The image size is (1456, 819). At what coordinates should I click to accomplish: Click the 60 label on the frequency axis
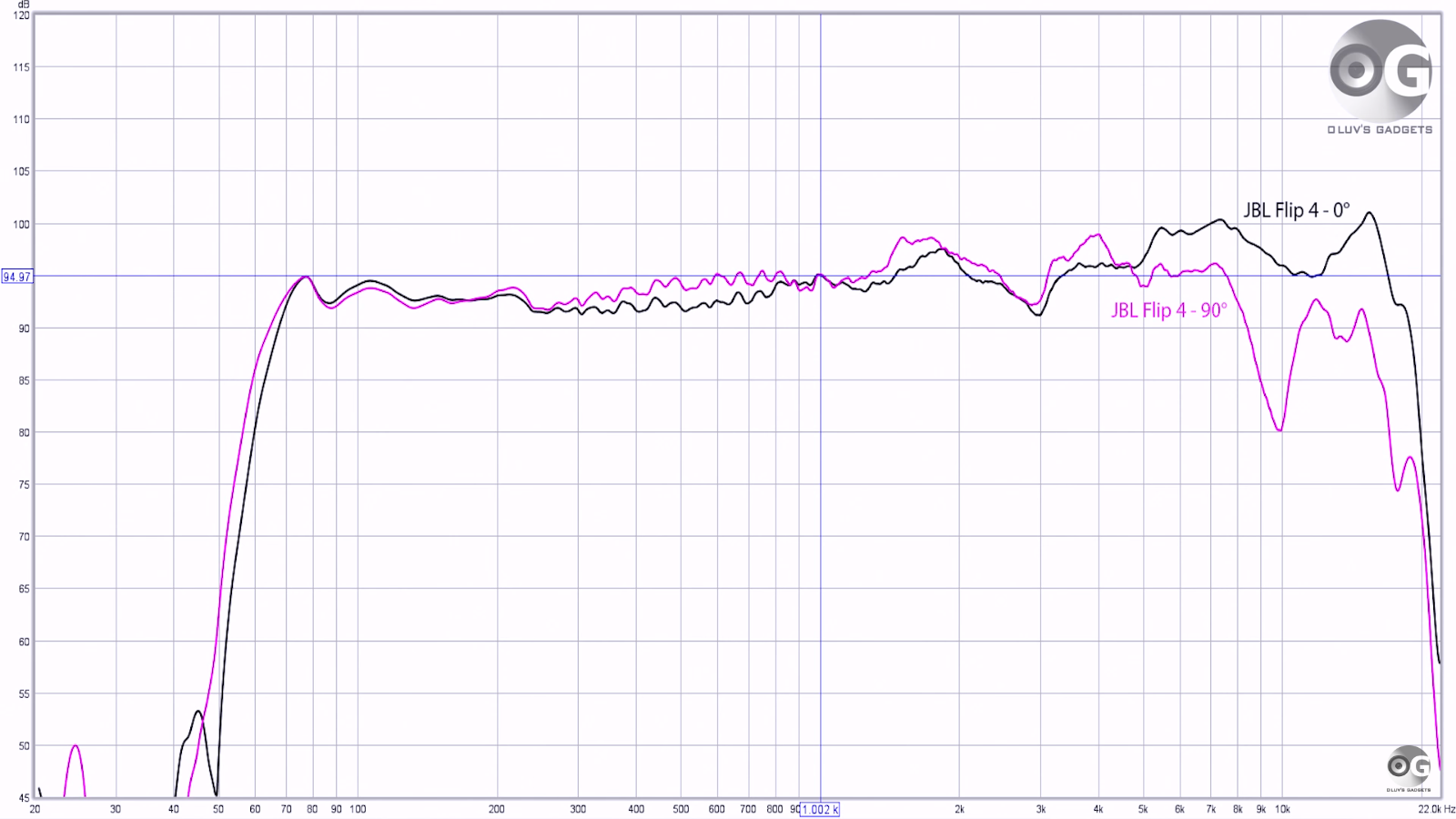[255, 809]
